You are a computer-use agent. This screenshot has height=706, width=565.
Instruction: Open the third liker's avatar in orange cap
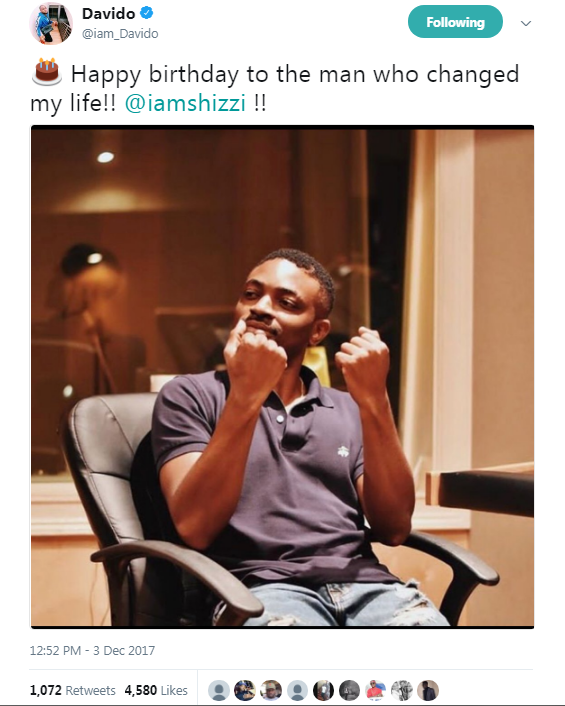click(x=271, y=690)
